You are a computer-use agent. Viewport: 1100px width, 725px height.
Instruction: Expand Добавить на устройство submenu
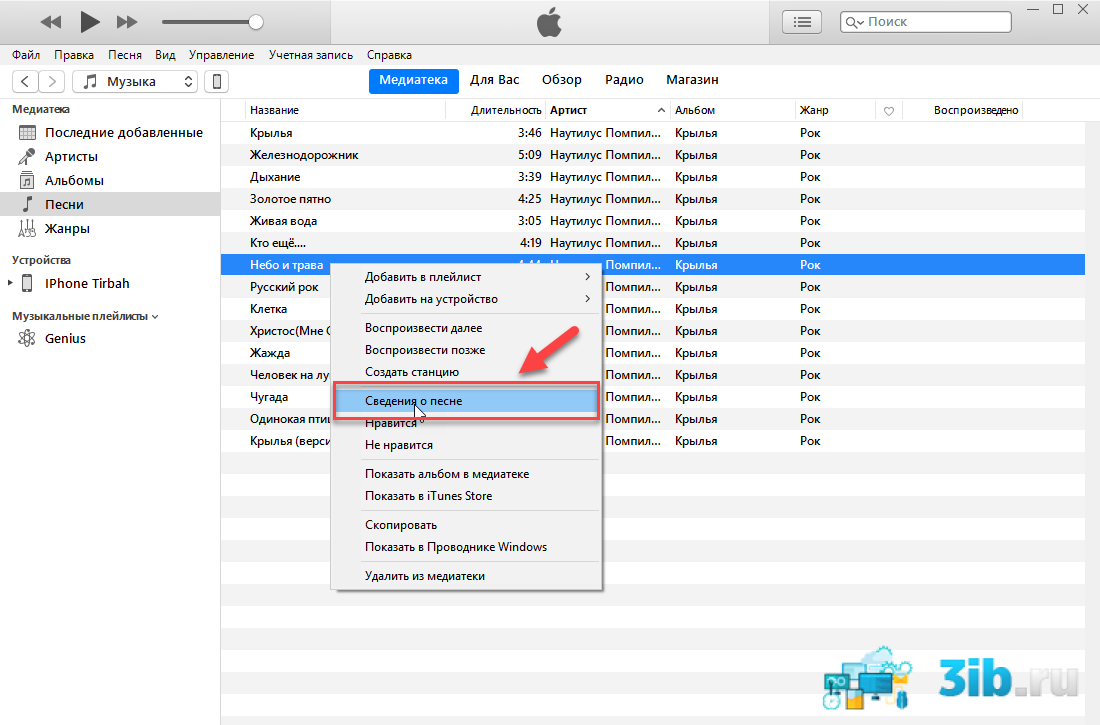[467, 299]
